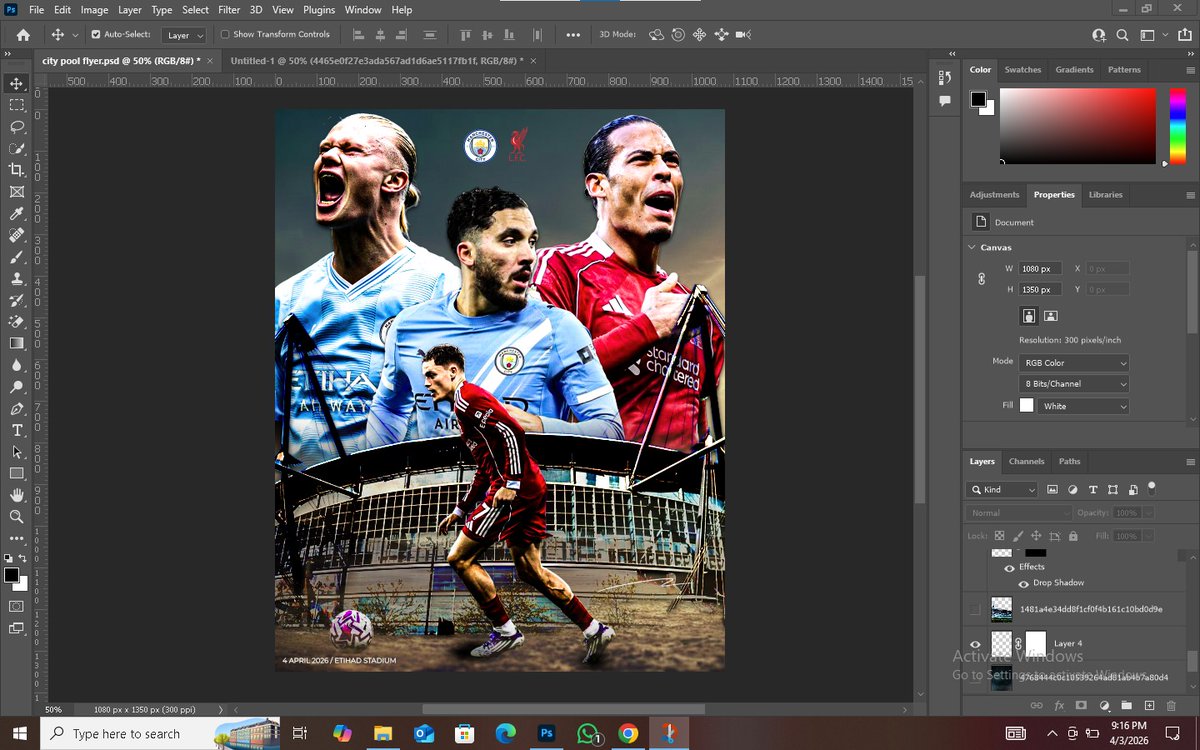Select the Pen tool
Image resolution: width=1200 pixels, height=750 pixels.
(17, 409)
